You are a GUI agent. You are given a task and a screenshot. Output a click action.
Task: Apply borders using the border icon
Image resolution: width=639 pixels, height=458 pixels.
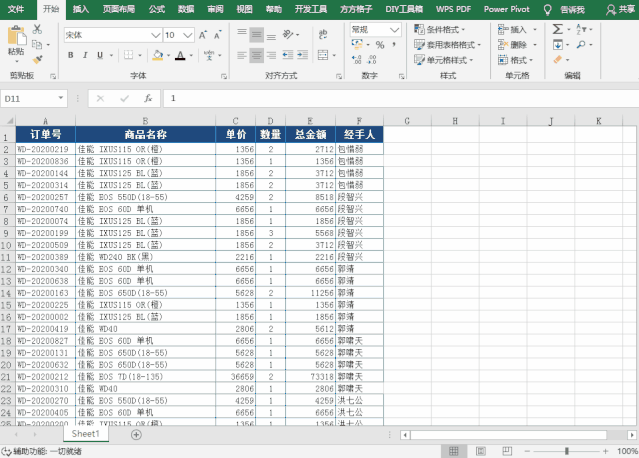[x=128, y=55]
